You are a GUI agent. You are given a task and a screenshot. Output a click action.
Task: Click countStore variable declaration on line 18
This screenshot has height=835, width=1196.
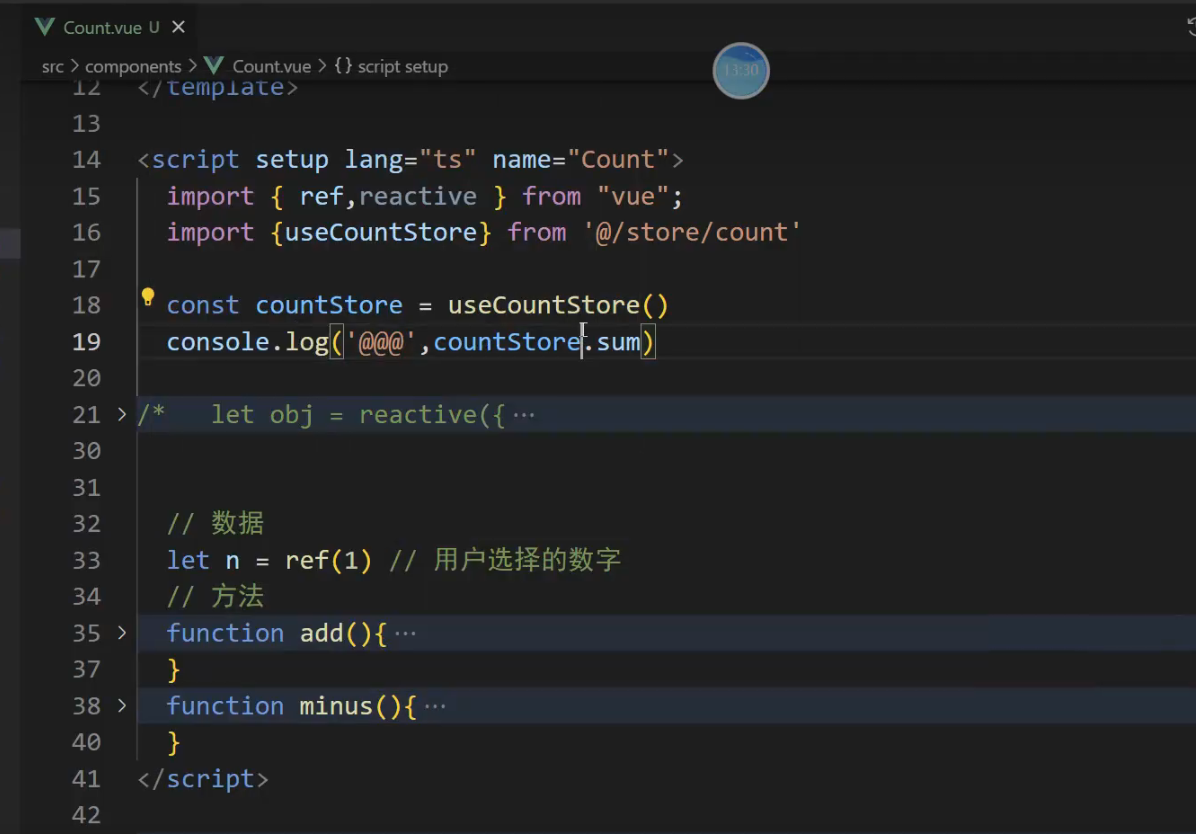[329, 305]
